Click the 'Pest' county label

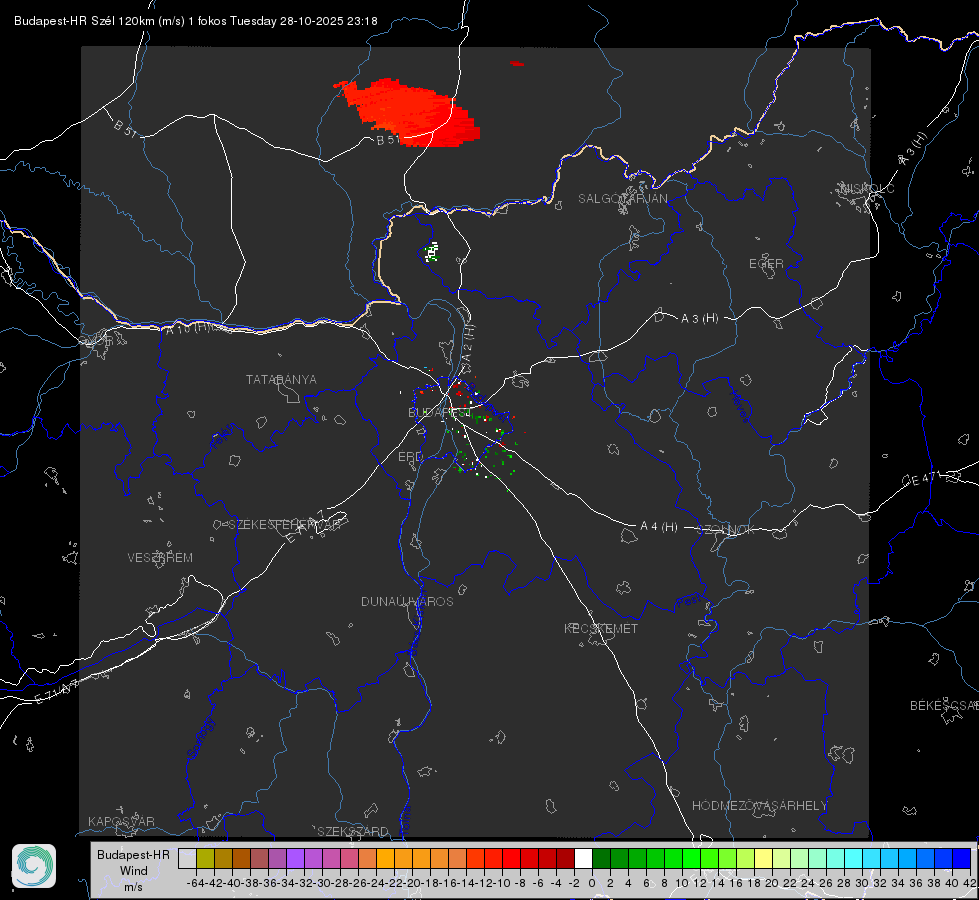[688, 602]
